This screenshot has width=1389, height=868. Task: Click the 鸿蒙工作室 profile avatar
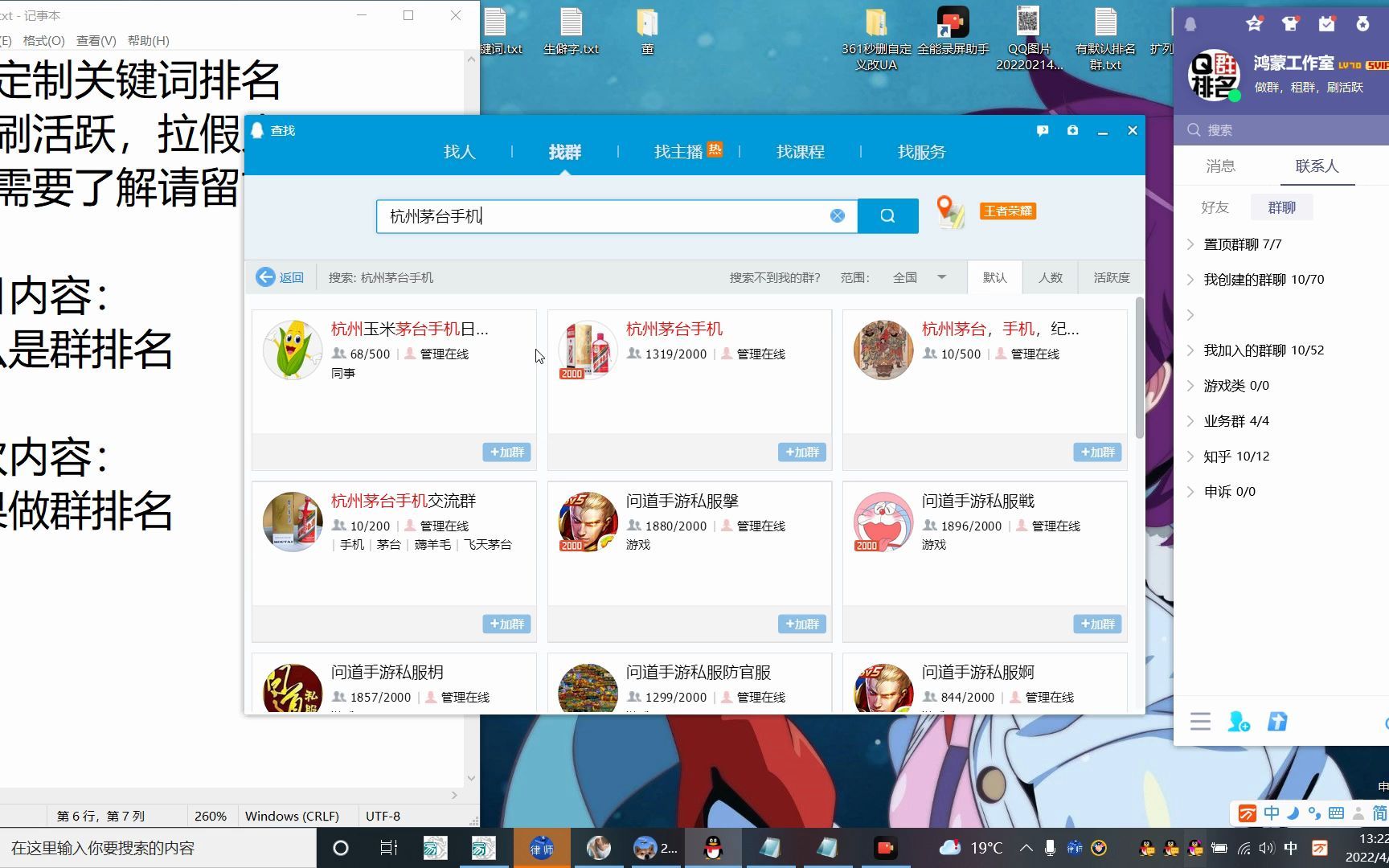[1214, 76]
